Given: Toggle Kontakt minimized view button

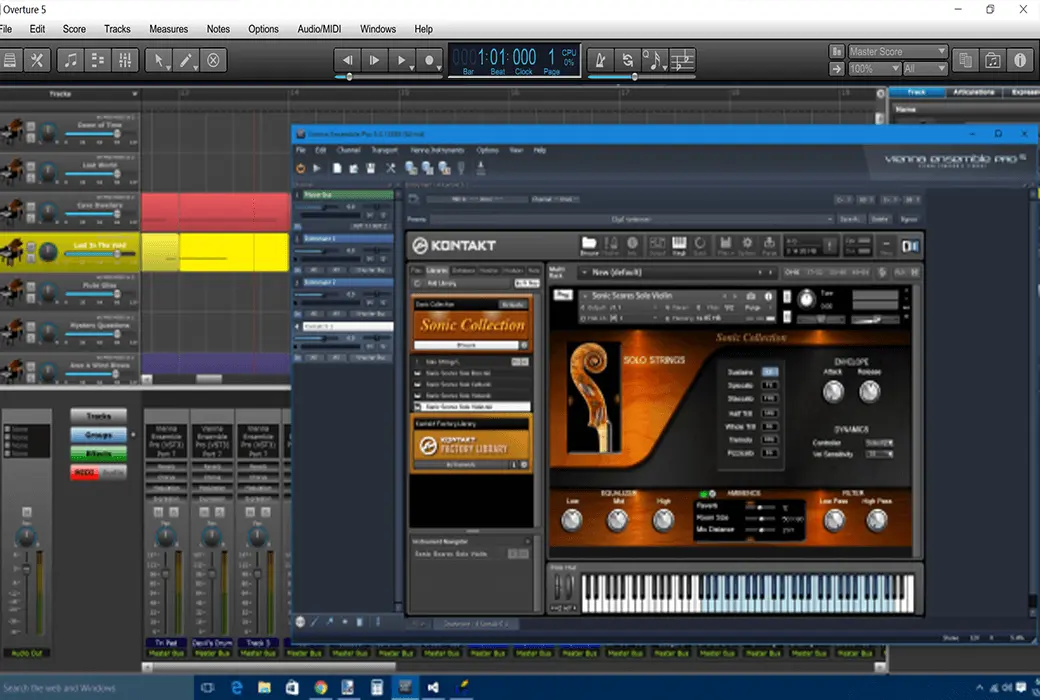Looking at the screenshot, I should [x=885, y=245].
